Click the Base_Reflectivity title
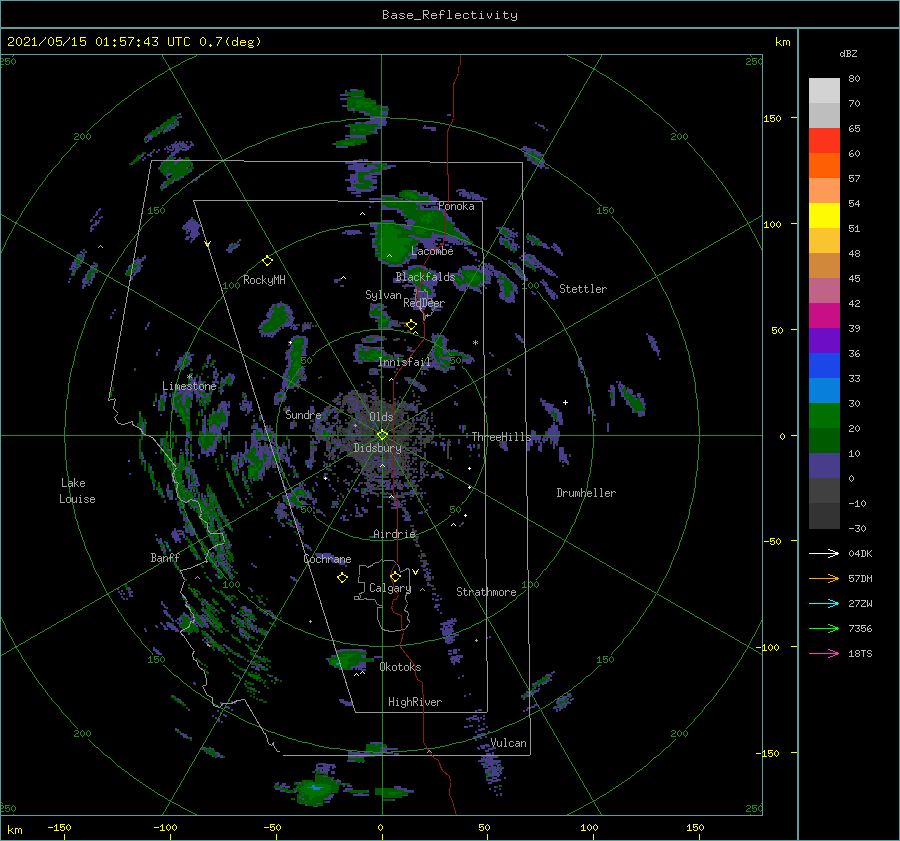The height and width of the screenshot is (841, 900). (450, 15)
